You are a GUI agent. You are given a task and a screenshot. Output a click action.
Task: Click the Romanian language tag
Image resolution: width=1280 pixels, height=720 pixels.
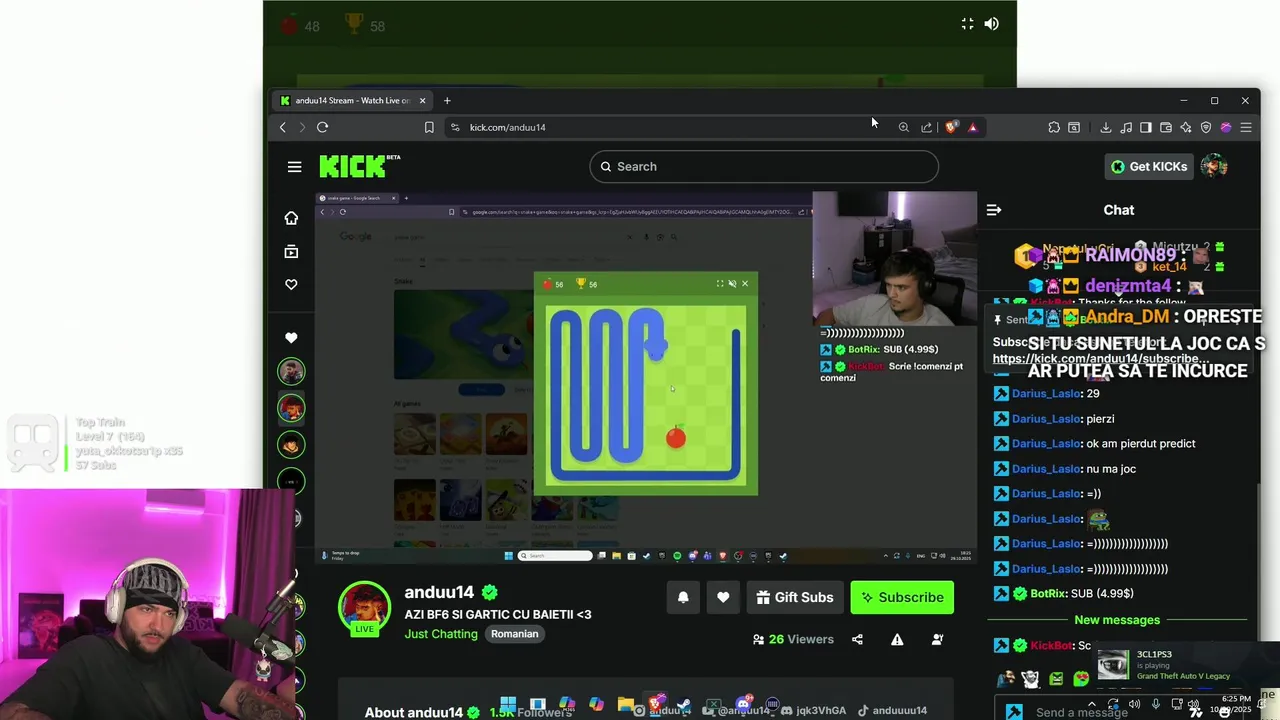coord(514,634)
